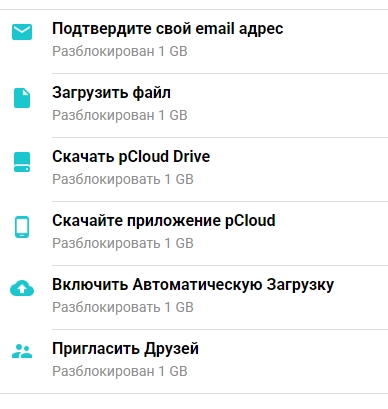Screen dimensions: 388x409
Task: Click the smartphone app icon
Action: (22, 227)
